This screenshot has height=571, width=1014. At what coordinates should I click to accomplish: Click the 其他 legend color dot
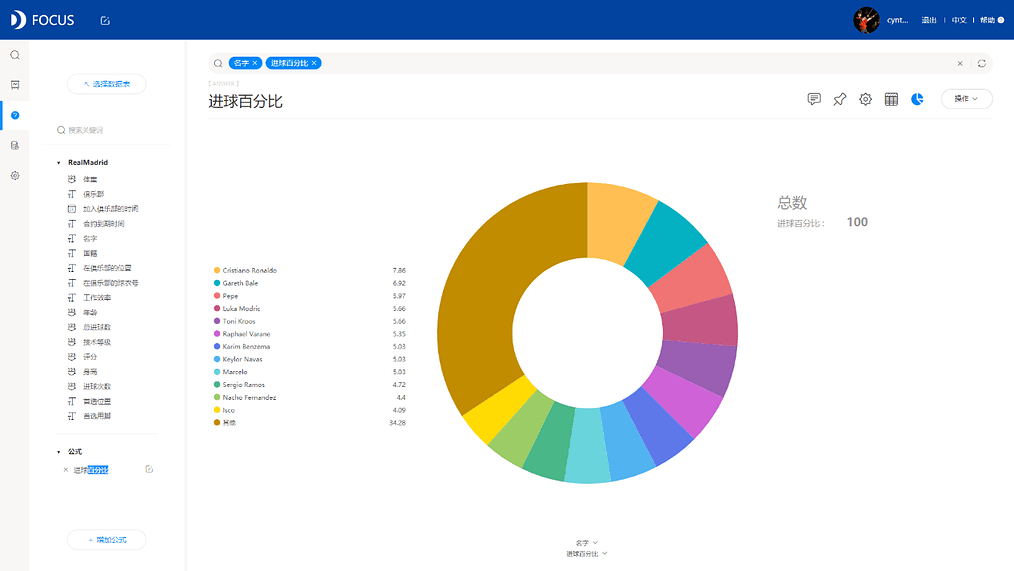tap(217, 423)
